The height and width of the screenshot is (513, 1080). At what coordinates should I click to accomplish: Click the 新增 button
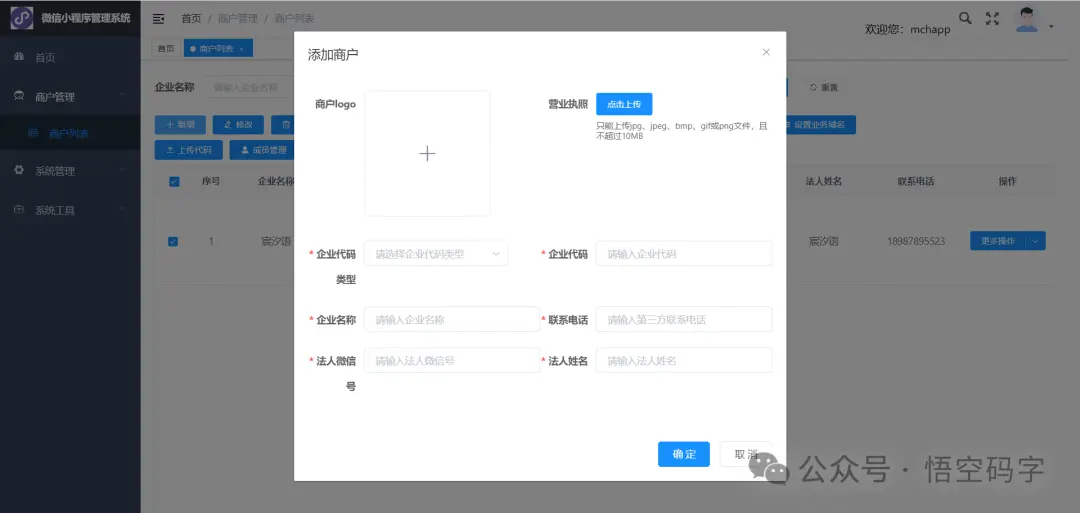(x=180, y=125)
